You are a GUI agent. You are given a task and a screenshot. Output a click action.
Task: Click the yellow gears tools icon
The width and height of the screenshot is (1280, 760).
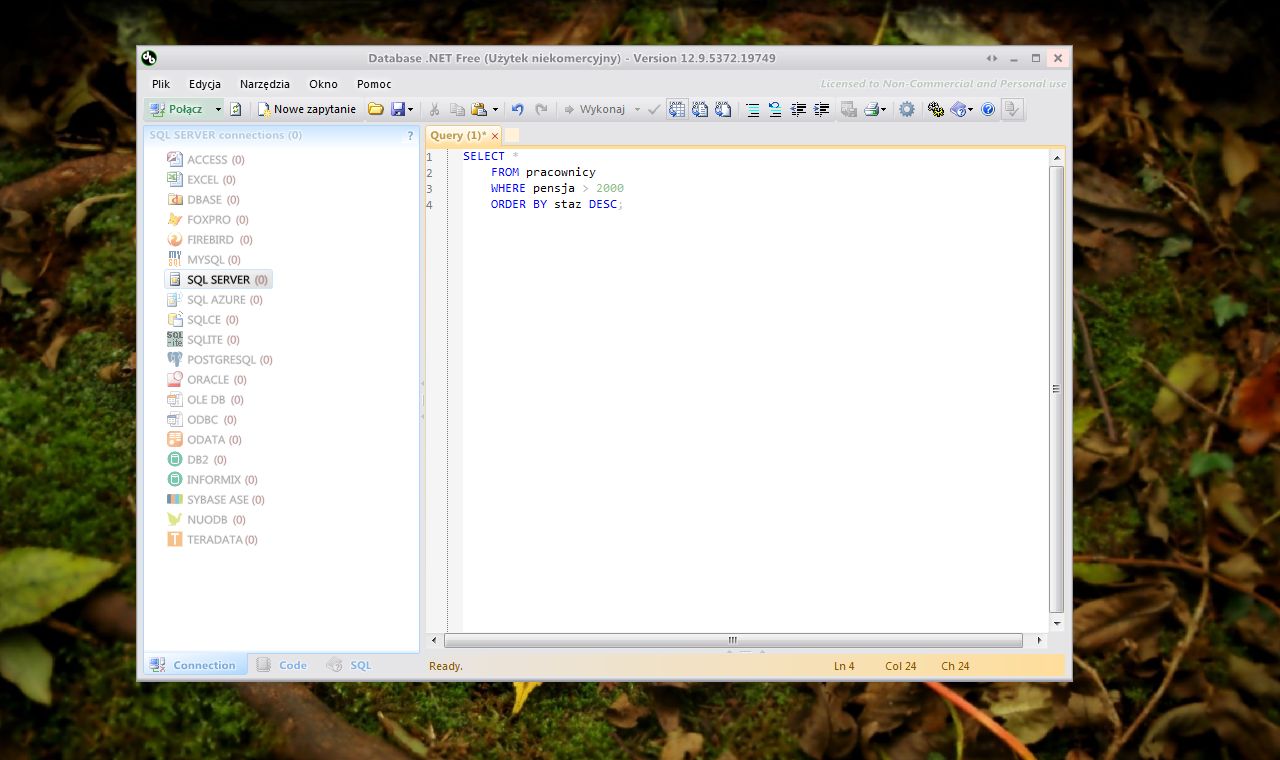coord(936,109)
